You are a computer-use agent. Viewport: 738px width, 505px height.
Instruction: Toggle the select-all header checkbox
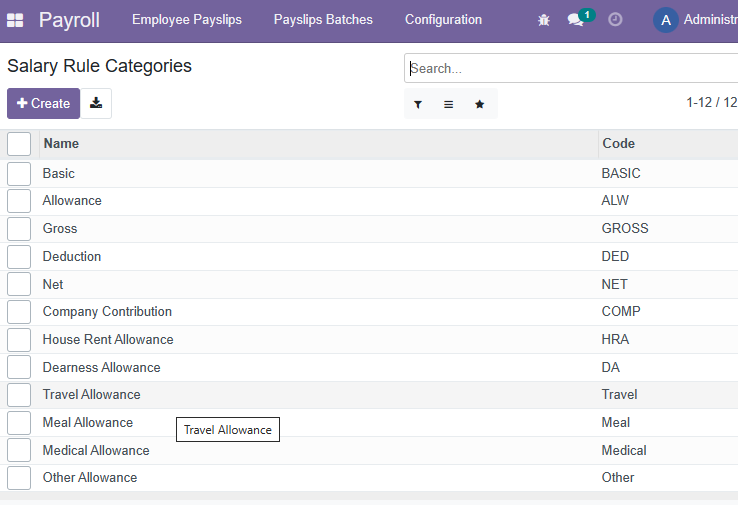click(19, 144)
